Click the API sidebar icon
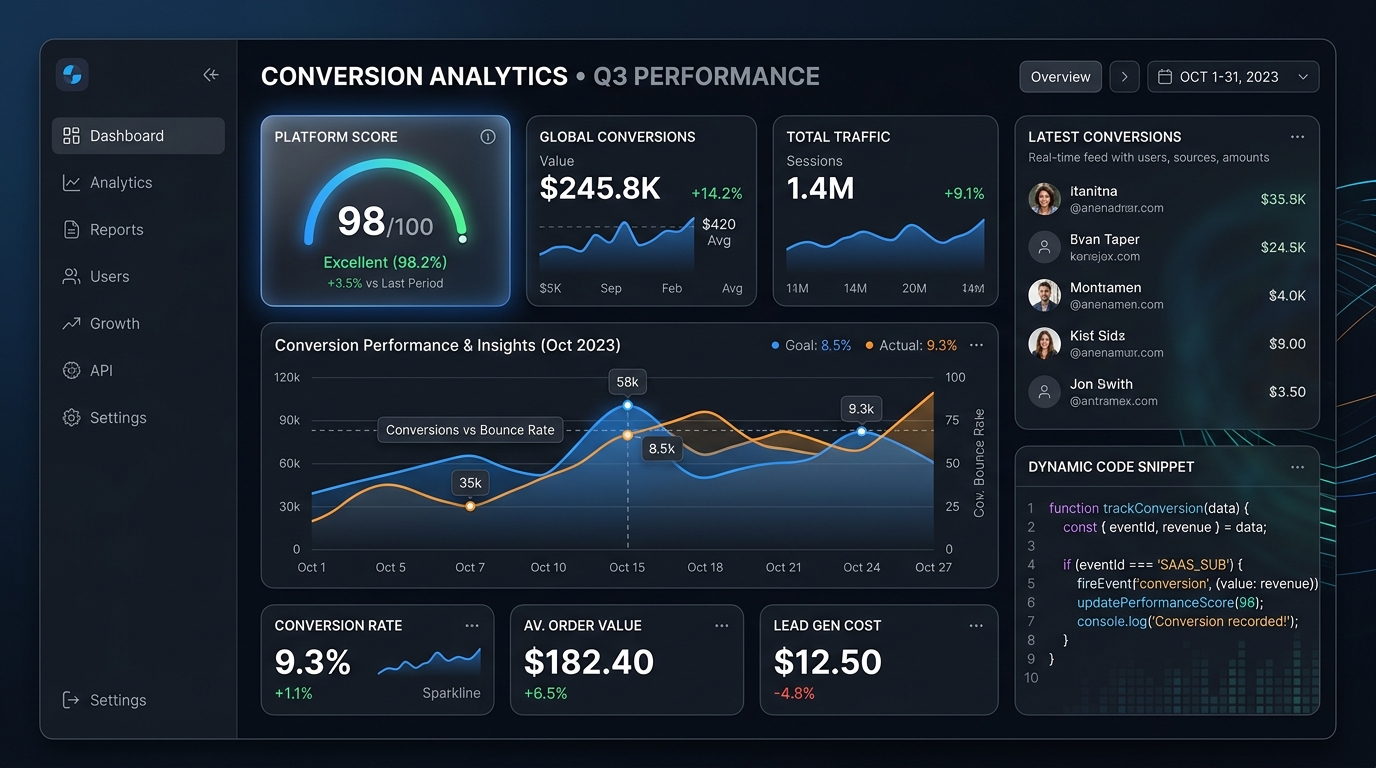The height and width of the screenshot is (768, 1376). pyautogui.click(x=71, y=371)
